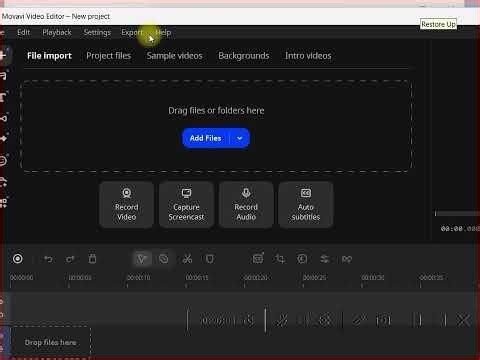Switch to the Project files tab

(108, 56)
